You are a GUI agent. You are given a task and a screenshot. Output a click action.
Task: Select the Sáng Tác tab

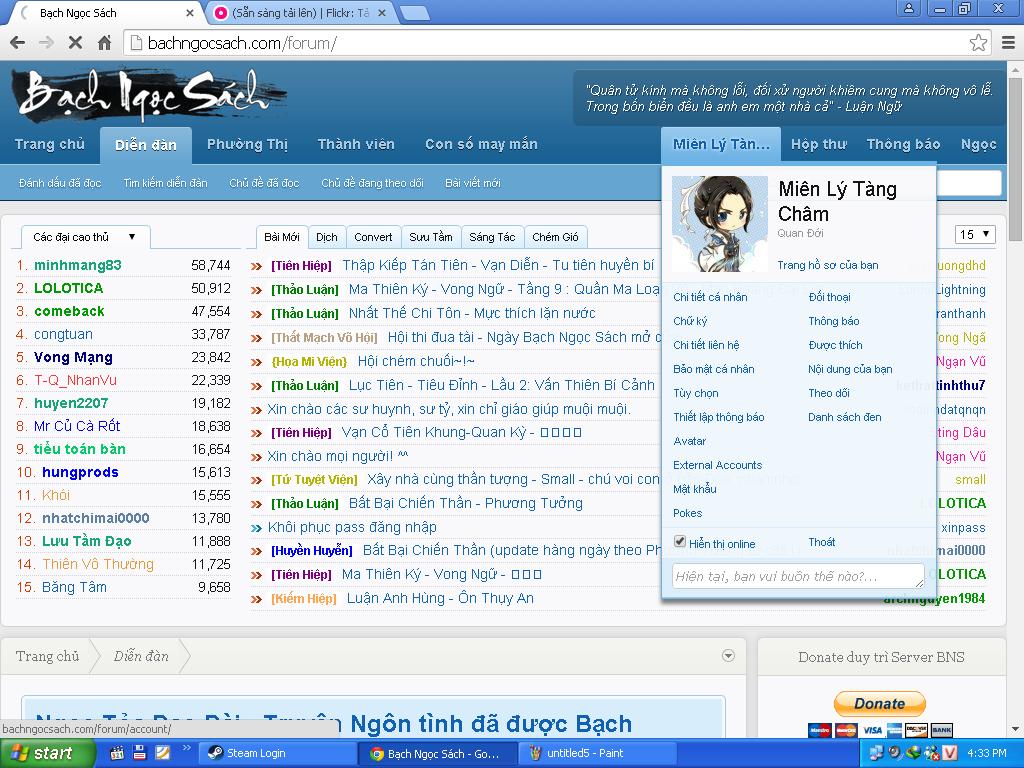coord(492,237)
